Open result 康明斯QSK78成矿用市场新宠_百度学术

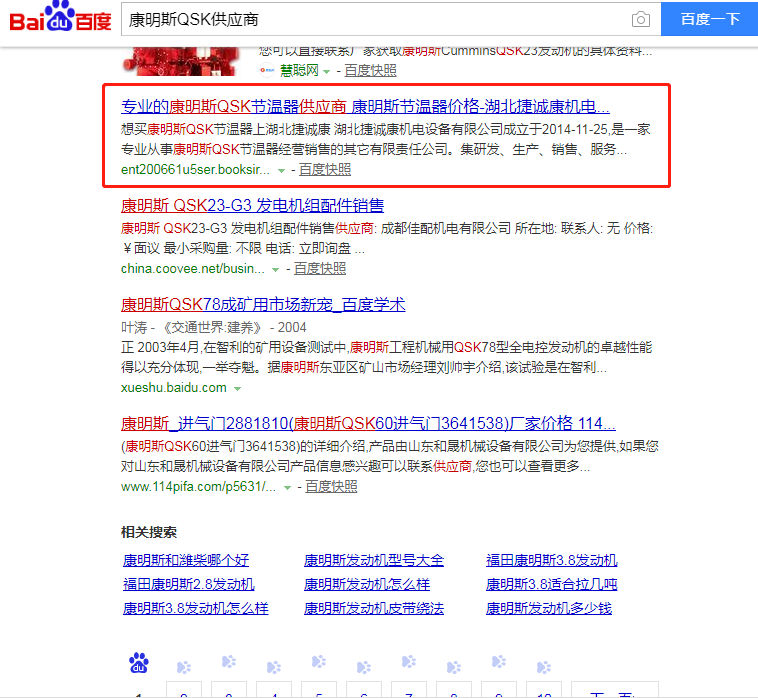[263, 305]
